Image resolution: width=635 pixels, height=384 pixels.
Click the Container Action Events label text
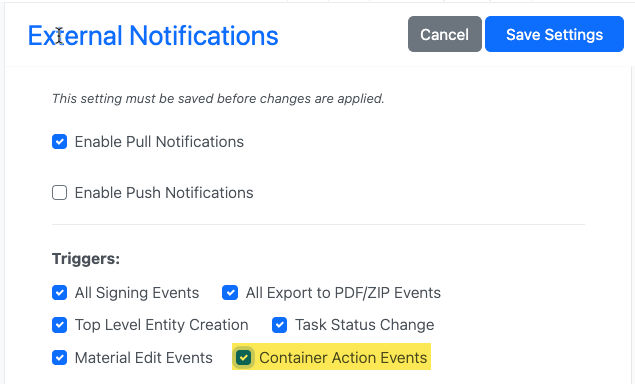click(x=343, y=358)
